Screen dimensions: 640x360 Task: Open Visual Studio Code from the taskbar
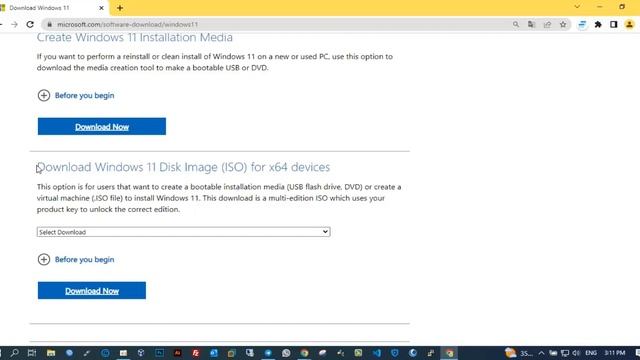point(376,353)
